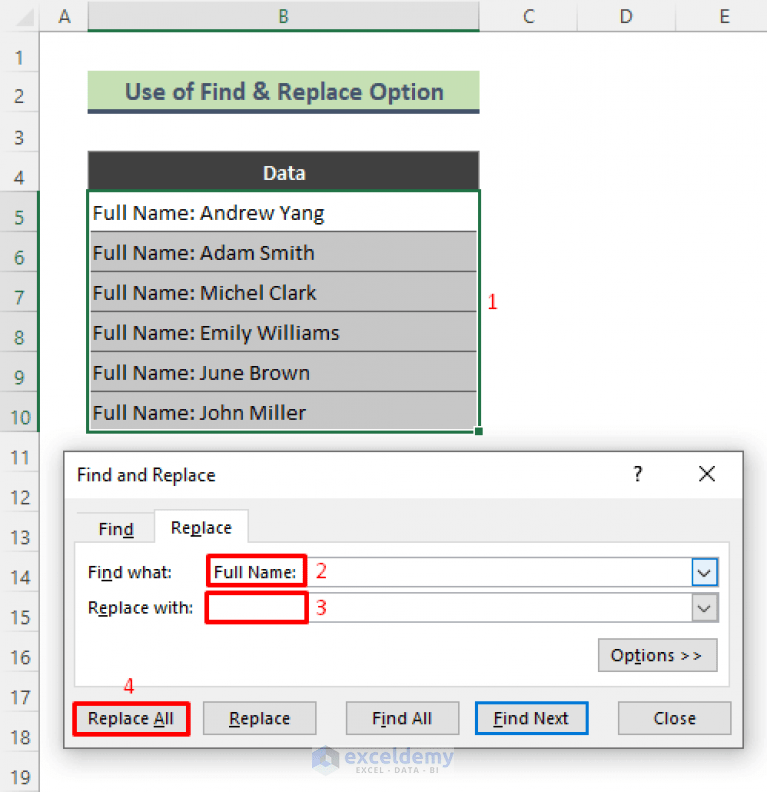Click the title cell 'Use of Find & Replace Option'
Image resolution: width=767 pixels, height=792 pixels.
point(283,92)
